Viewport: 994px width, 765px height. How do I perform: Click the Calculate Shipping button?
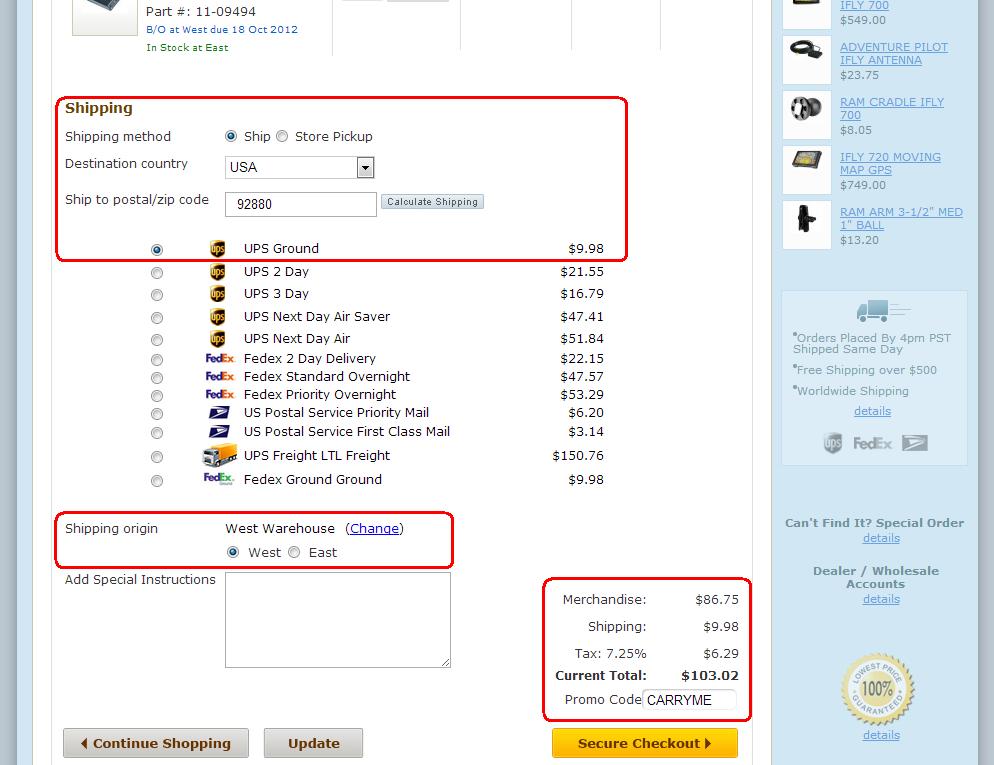tap(432, 202)
